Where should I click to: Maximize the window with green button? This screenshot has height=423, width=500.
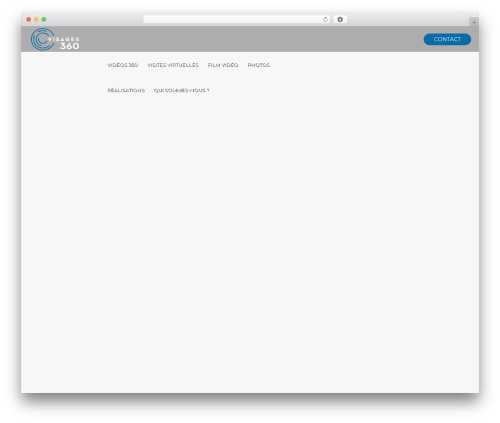point(44,20)
